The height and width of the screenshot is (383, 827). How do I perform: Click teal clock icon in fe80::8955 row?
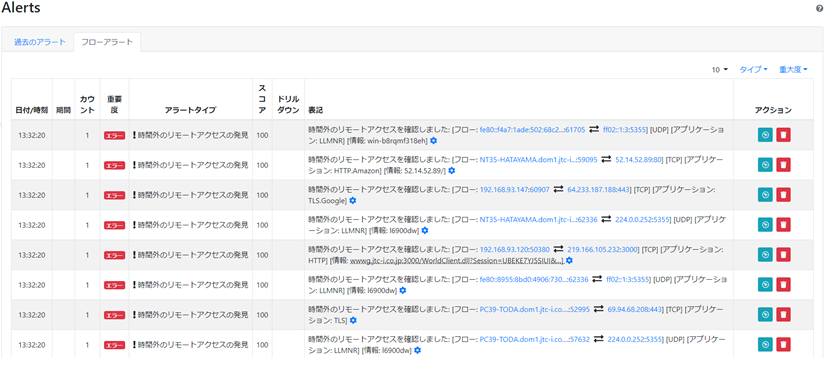(x=765, y=284)
